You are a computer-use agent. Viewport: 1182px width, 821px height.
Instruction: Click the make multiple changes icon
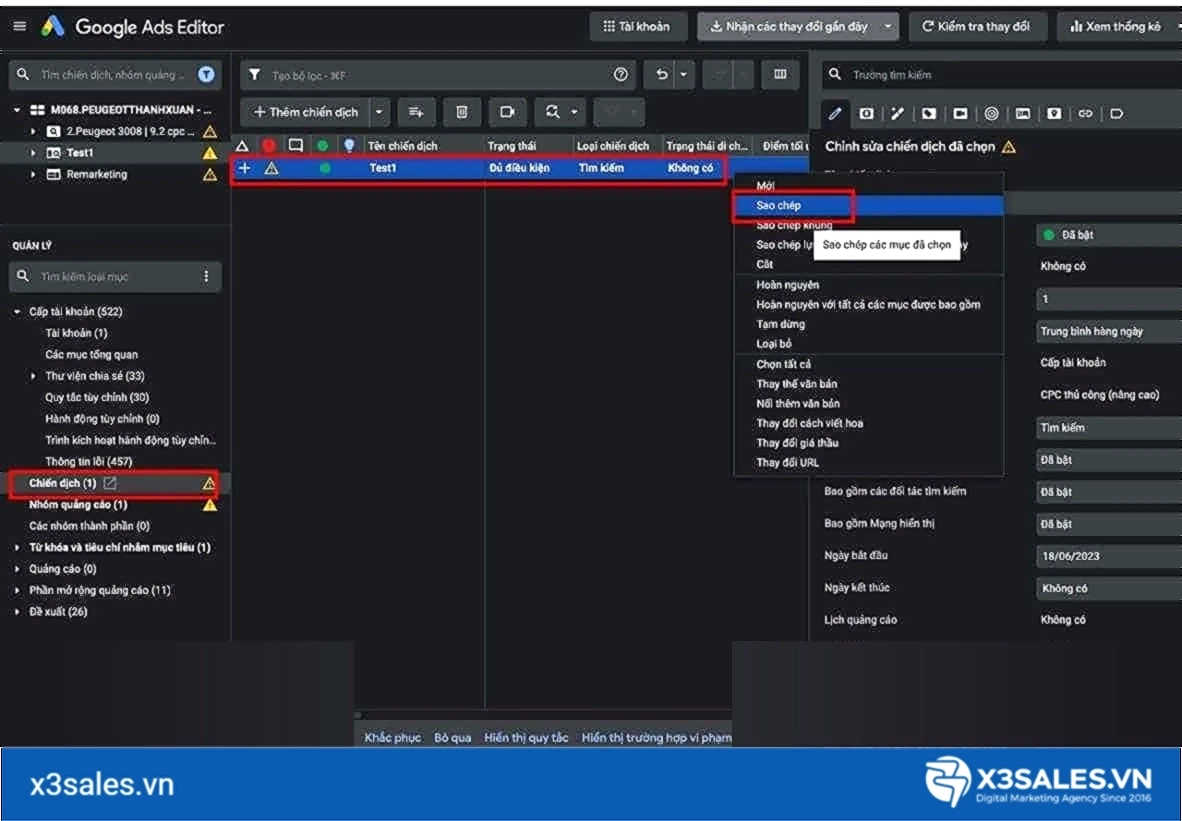[415, 112]
